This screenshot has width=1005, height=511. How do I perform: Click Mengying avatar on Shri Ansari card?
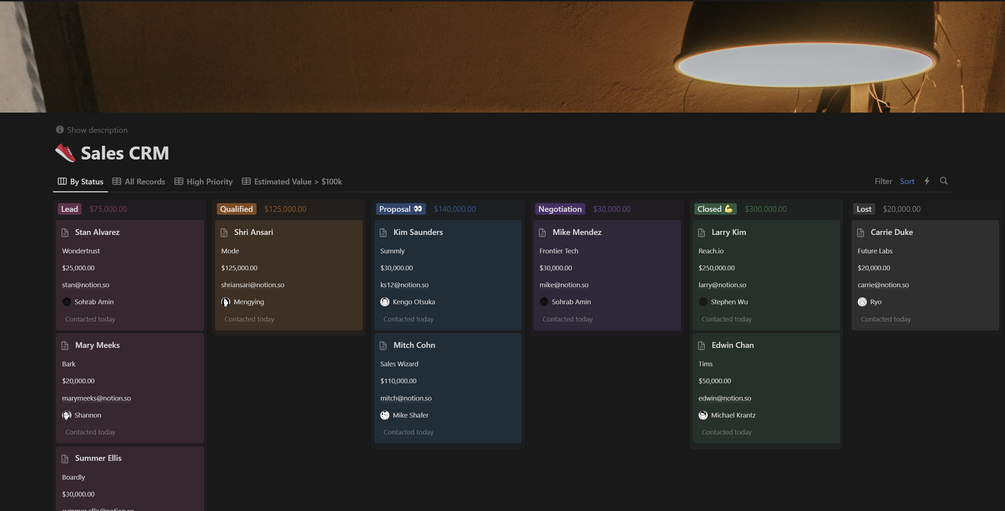pyautogui.click(x=226, y=302)
